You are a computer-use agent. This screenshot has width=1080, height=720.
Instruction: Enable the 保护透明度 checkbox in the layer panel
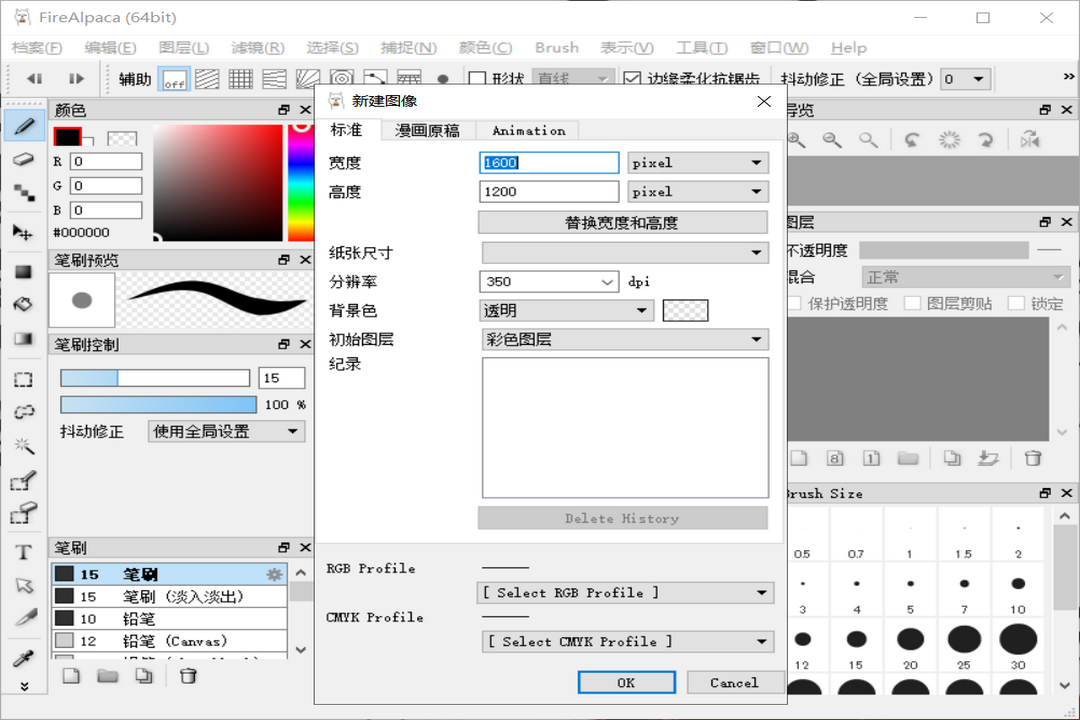(794, 303)
